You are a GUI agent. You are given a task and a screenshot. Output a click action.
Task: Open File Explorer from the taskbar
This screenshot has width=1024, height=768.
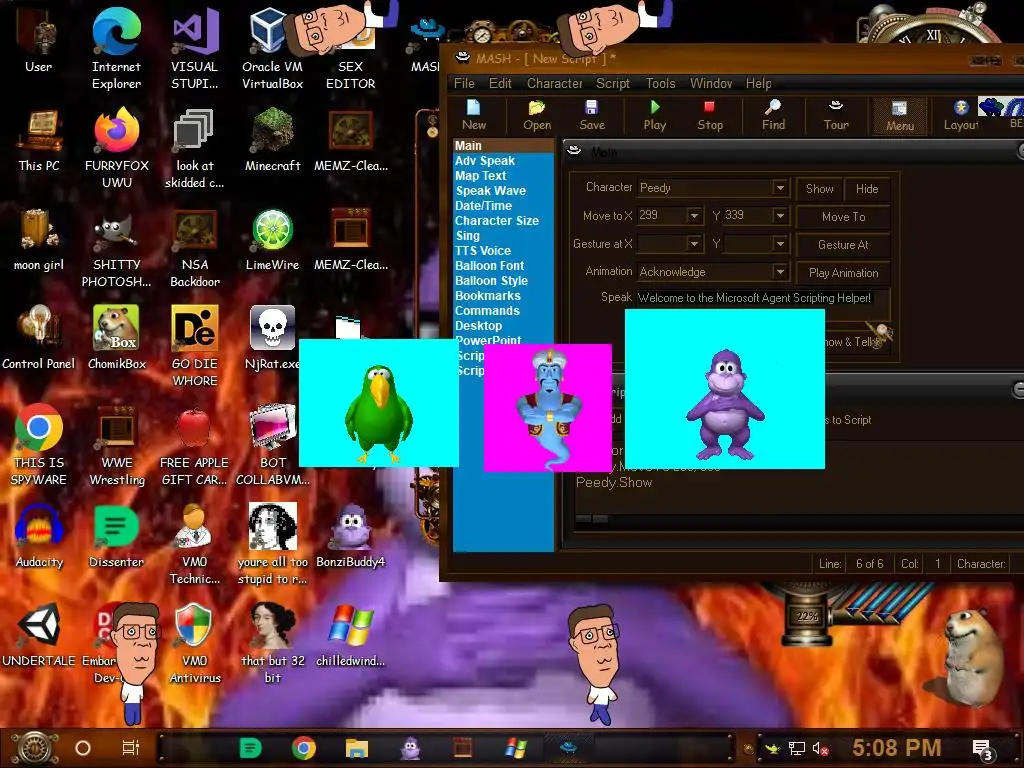357,748
